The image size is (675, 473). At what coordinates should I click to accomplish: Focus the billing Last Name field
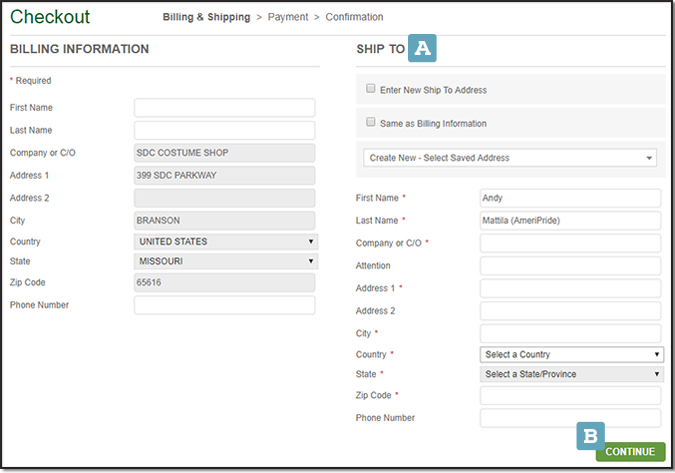pos(225,130)
